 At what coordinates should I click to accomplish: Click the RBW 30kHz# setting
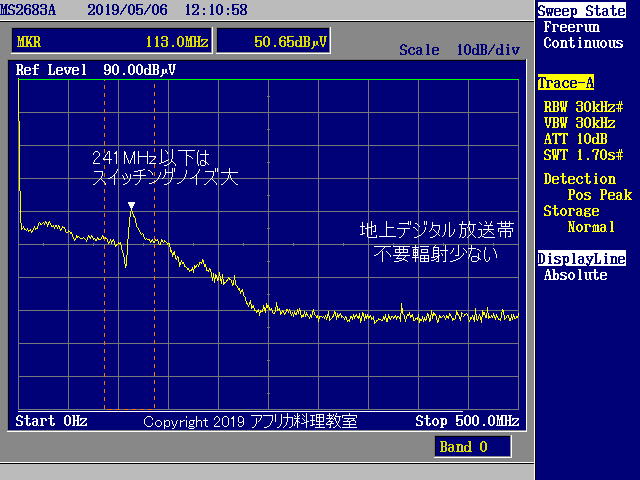click(x=583, y=107)
